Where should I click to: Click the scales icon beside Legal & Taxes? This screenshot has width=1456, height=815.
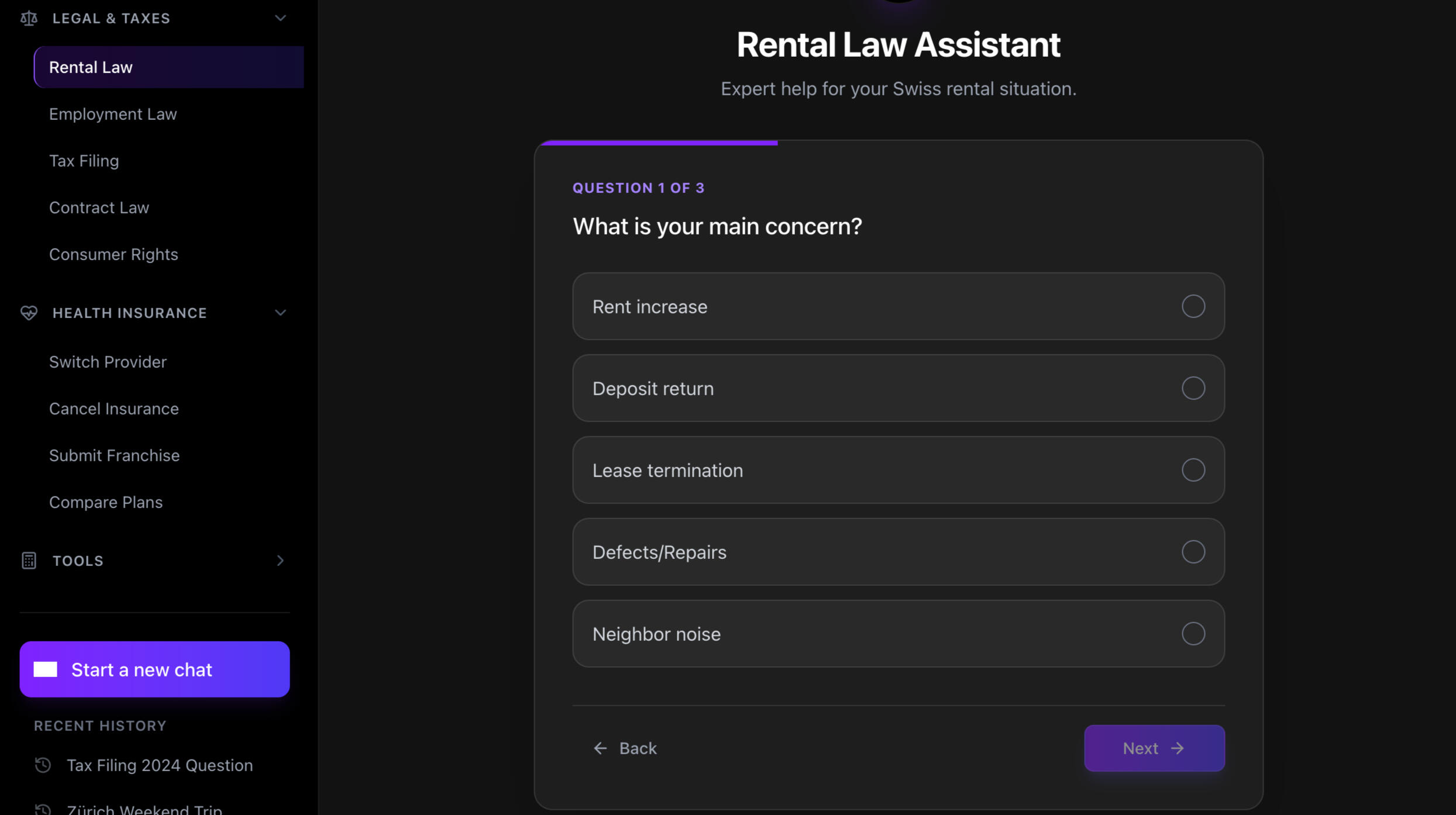29,19
